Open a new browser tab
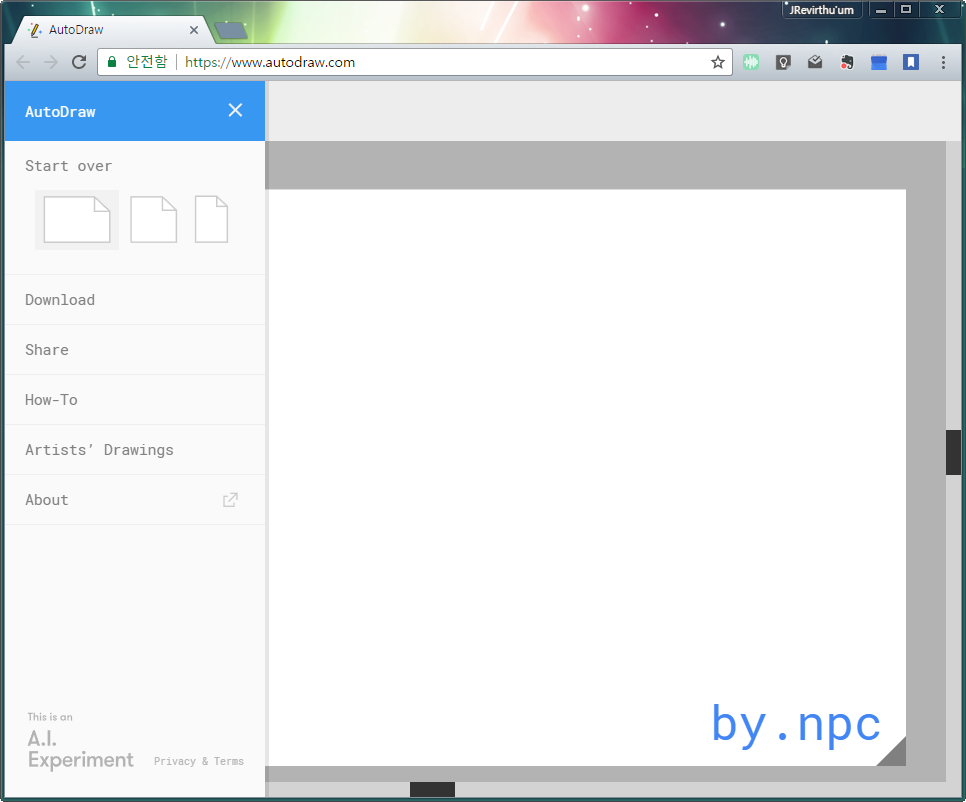Screen dimensions: 966x802 click(x=230, y=30)
